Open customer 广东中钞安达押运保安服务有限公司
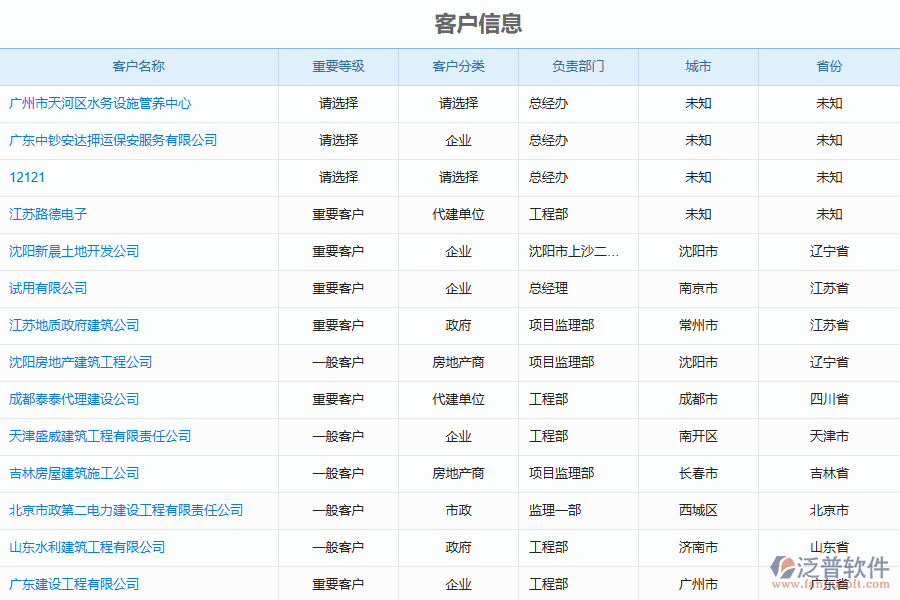This screenshot has width=900, height=600. 114,140
